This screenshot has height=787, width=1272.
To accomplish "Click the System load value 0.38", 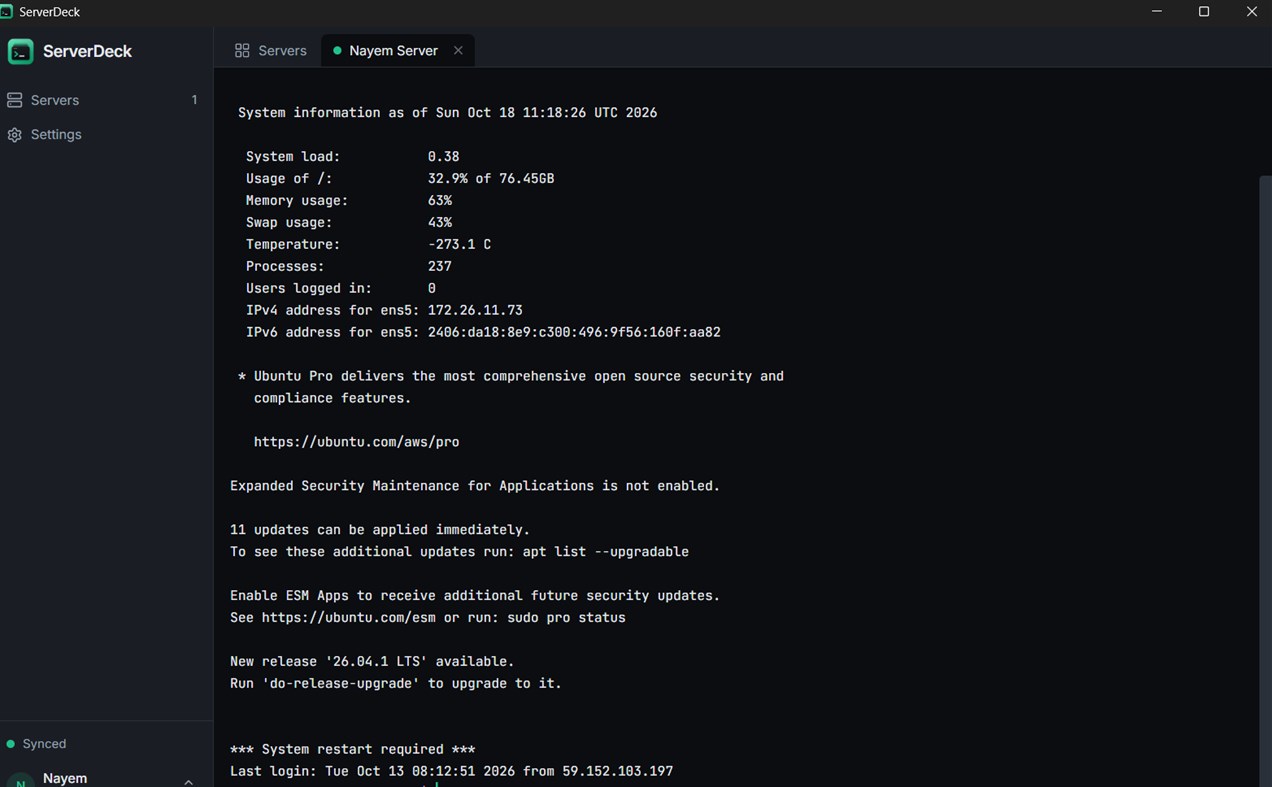I will pyautogui.click(x=443, y=156).
